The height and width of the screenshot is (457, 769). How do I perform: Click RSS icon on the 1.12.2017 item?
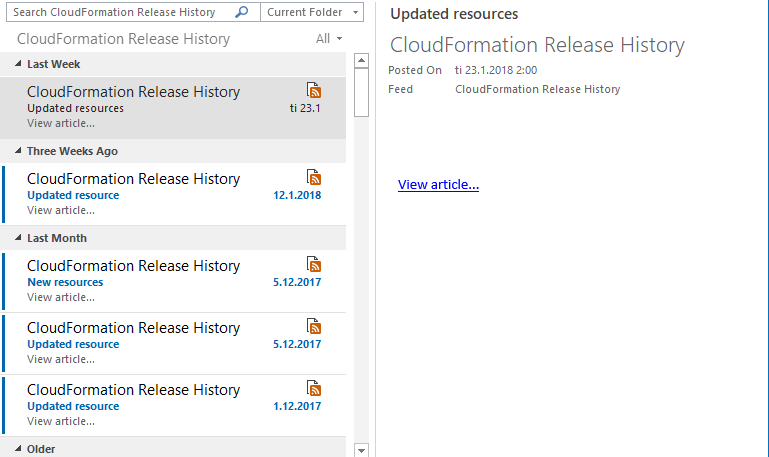pos(314,388)
